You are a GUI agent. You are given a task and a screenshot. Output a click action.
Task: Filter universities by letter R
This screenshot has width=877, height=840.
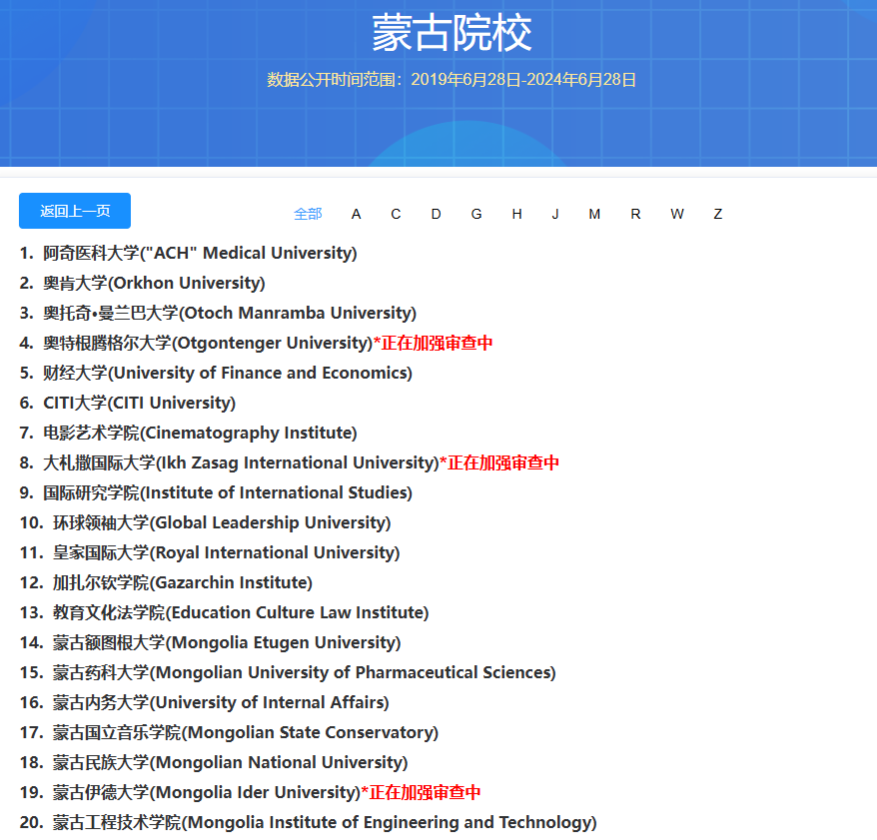pyautogui.click(x=634, y=214)
